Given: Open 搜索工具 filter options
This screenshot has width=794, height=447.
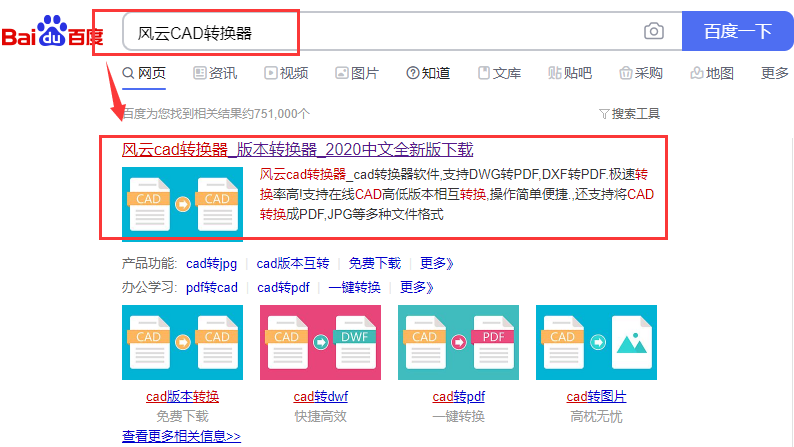Looking at the screenshot, I should tap(629, 114).
